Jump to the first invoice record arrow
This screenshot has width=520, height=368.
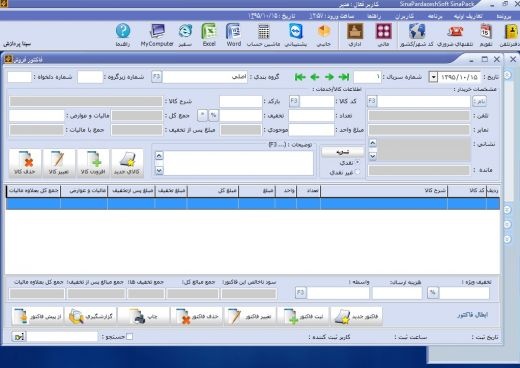coord(300,77)
